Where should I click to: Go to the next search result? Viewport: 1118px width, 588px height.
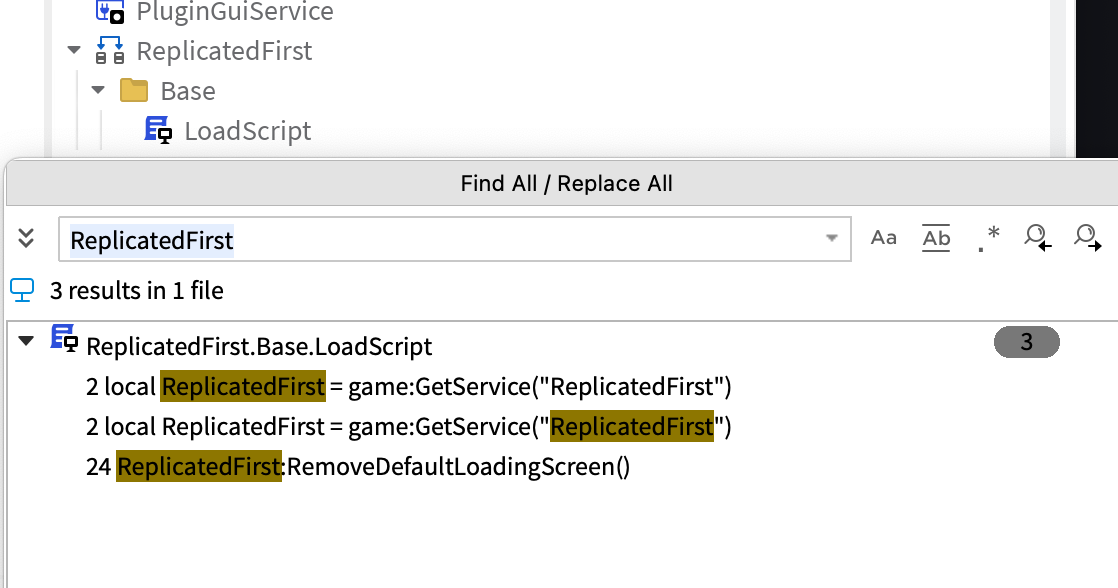point(1086,238)
